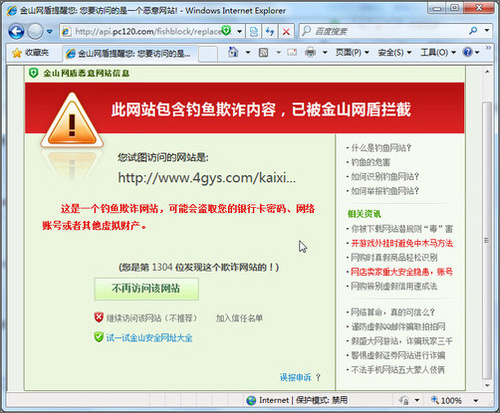Click the red Stop loading icon
Image resolution: width=500 pixels, height=413 pixels.
[x=286, y=32]
